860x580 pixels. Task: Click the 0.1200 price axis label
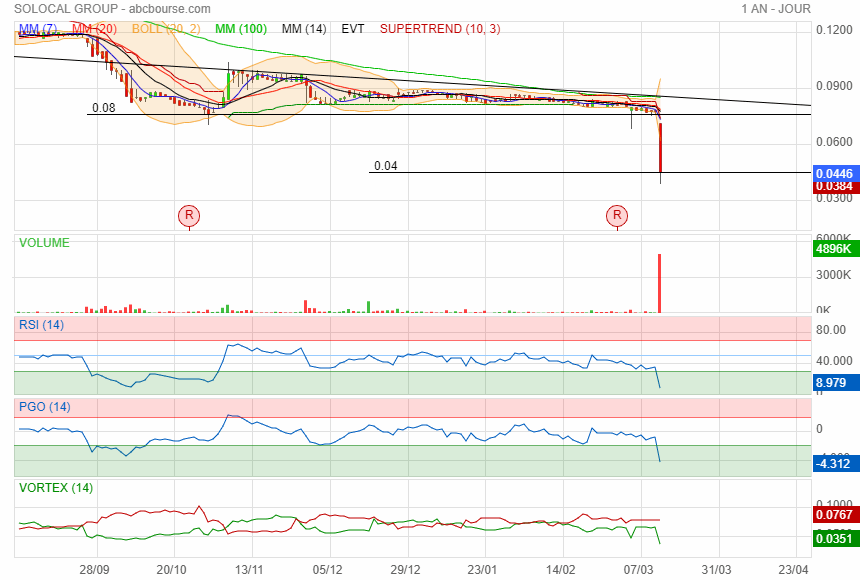tap(834, 30)
